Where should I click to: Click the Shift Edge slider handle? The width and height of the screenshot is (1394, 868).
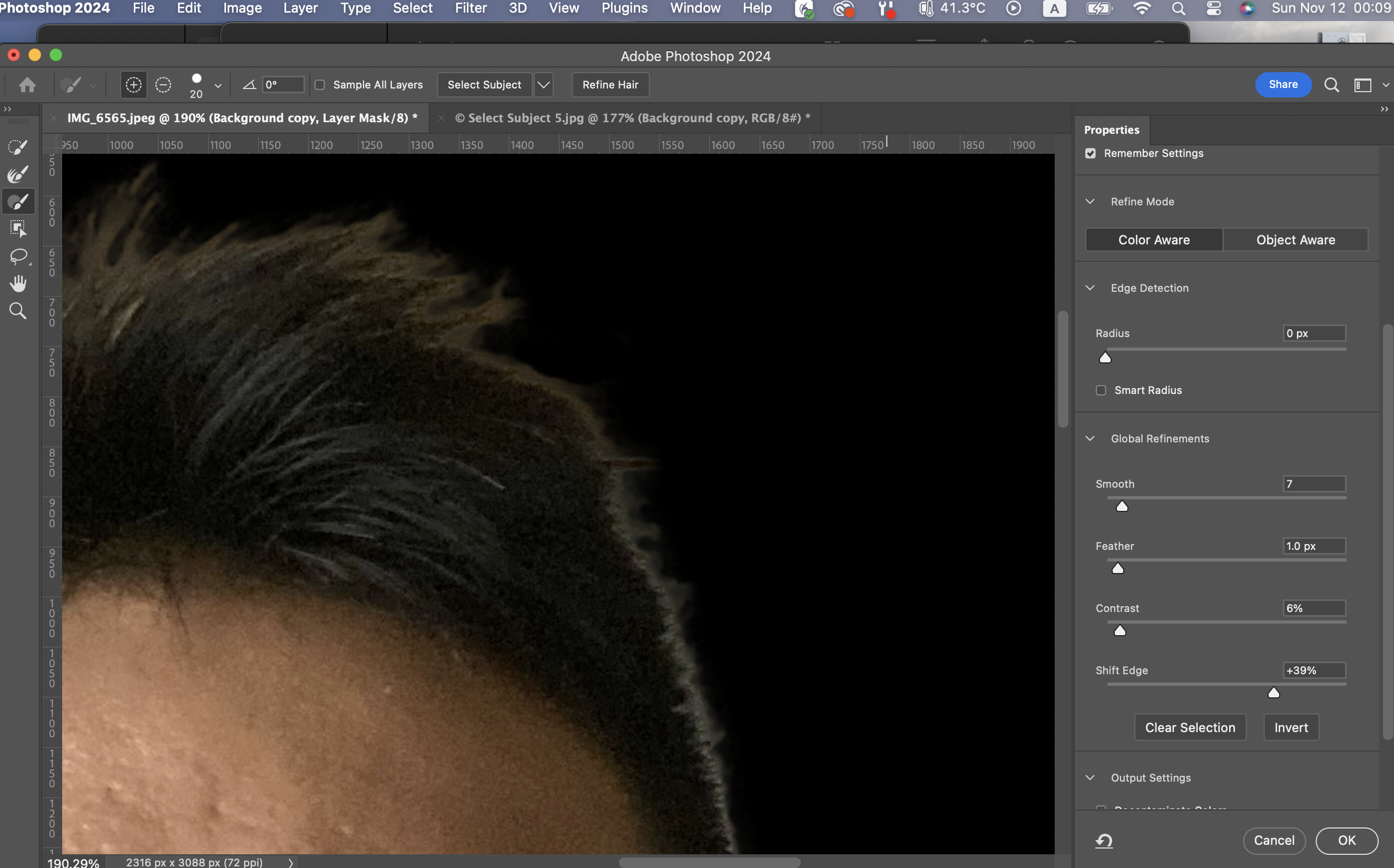(1273, 693)
